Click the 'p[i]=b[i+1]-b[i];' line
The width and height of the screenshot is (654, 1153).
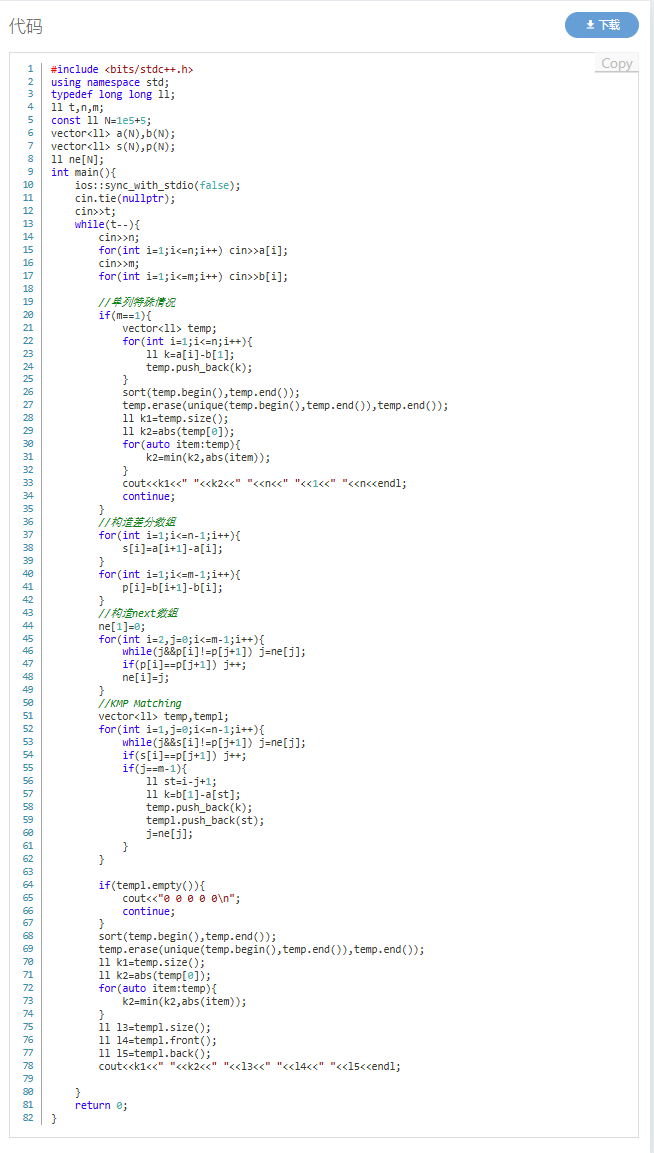coord(172,587)
